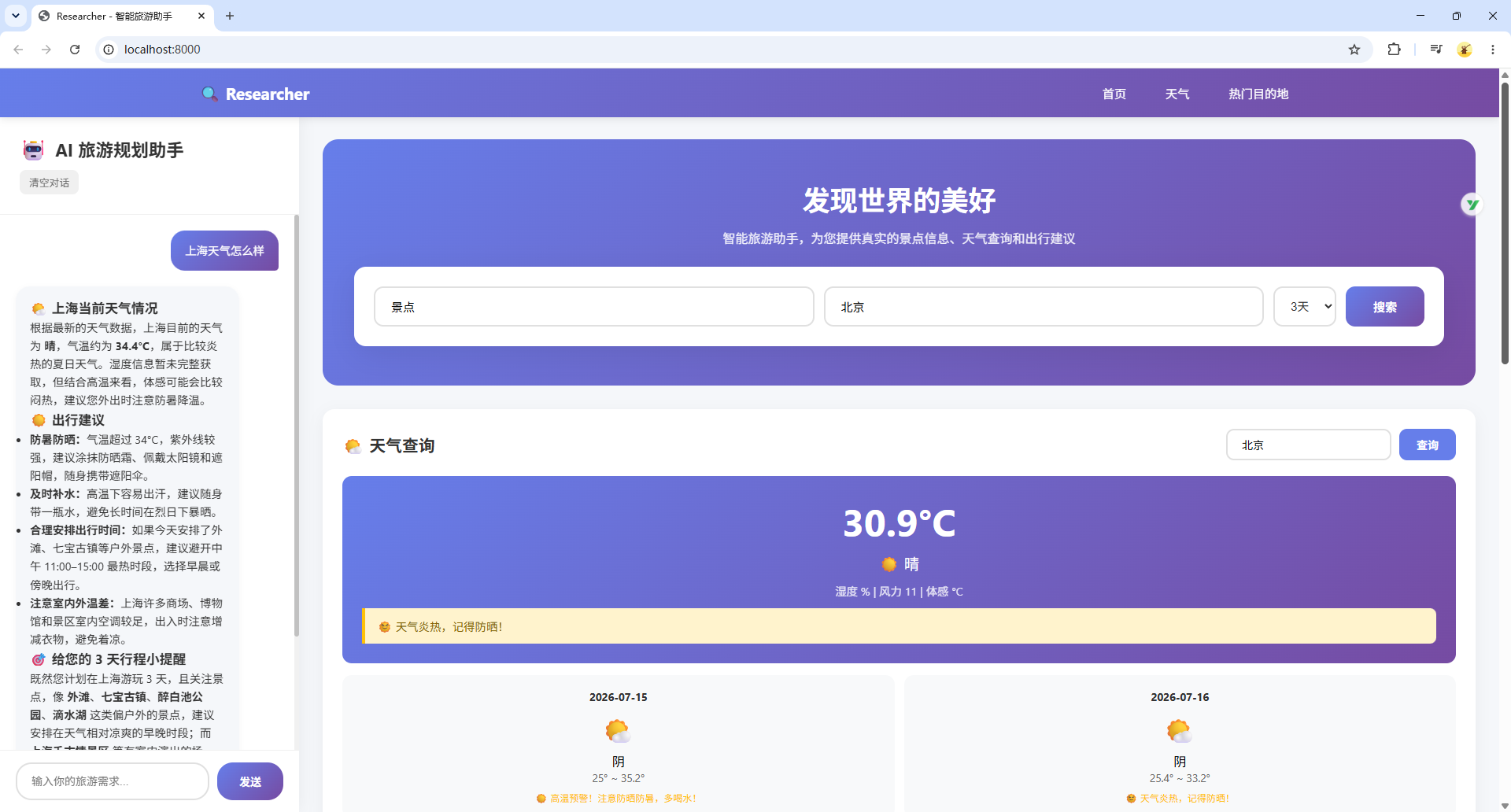Open the browser extensions puzzle icon
Screen dimensions: 1511x812
[1394, 49]
